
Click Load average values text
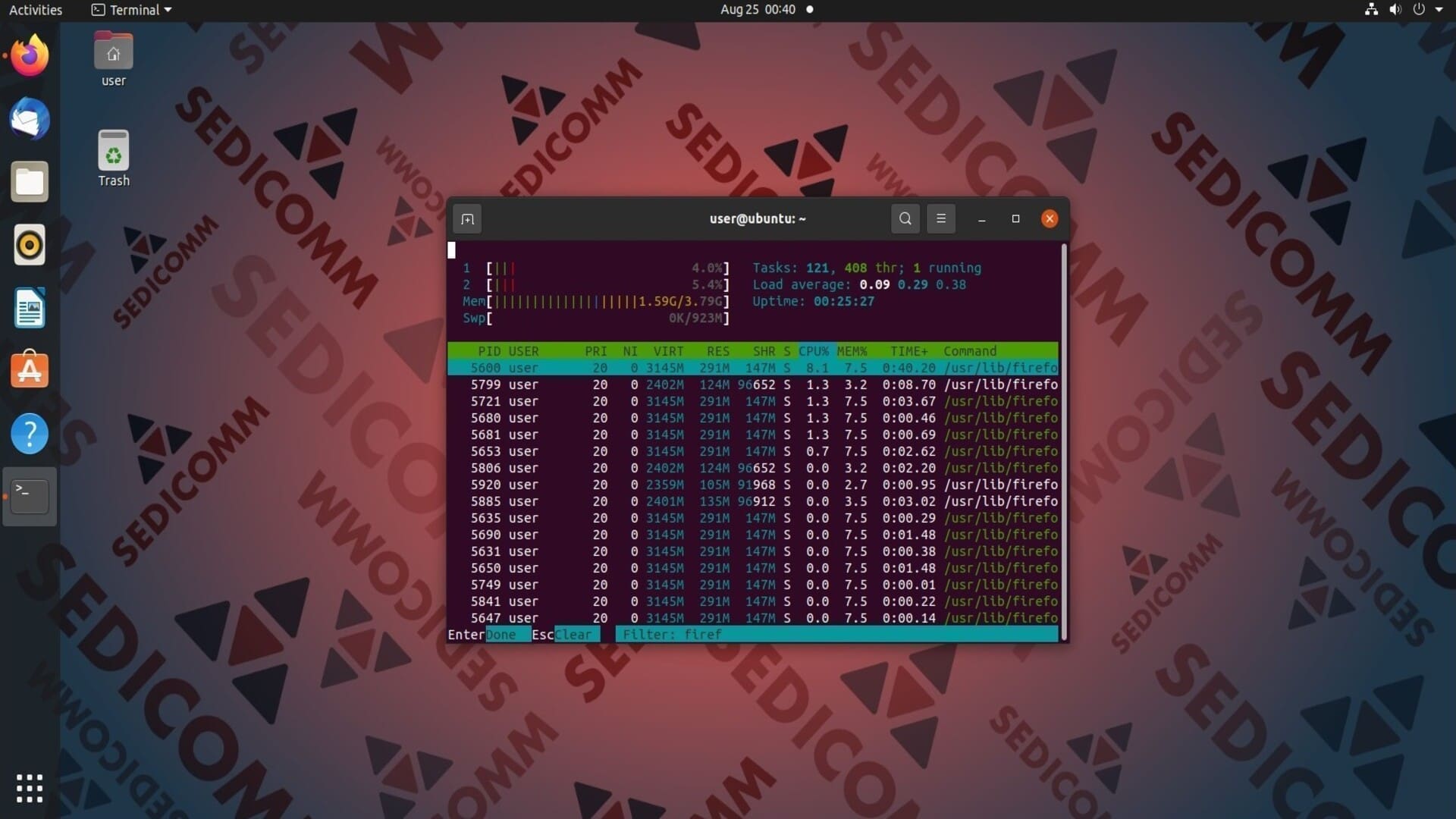[913, 284]
